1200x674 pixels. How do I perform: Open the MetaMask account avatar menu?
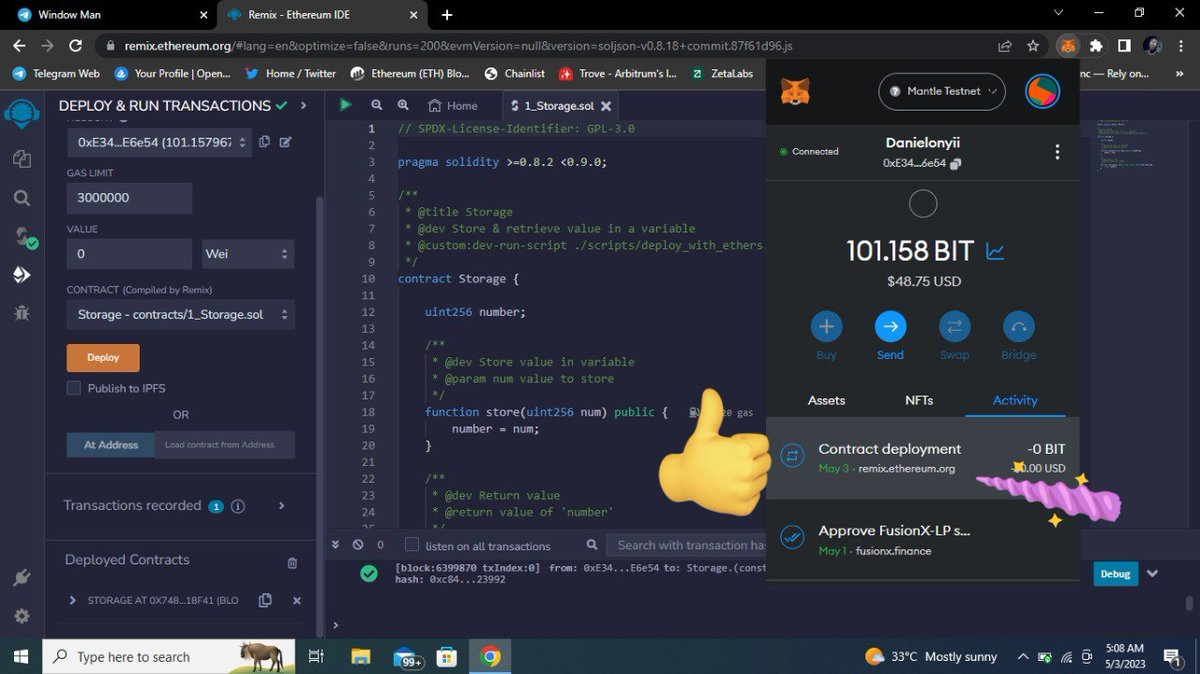point(1042,91)
